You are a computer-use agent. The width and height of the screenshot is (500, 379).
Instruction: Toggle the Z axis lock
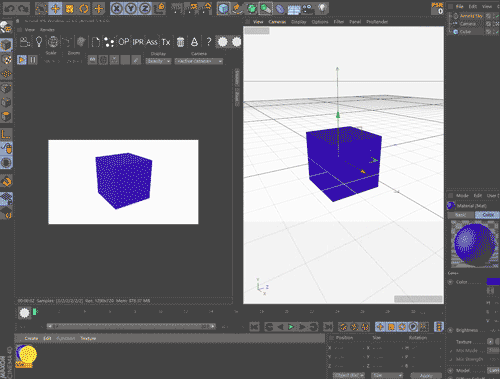point(145,8)
